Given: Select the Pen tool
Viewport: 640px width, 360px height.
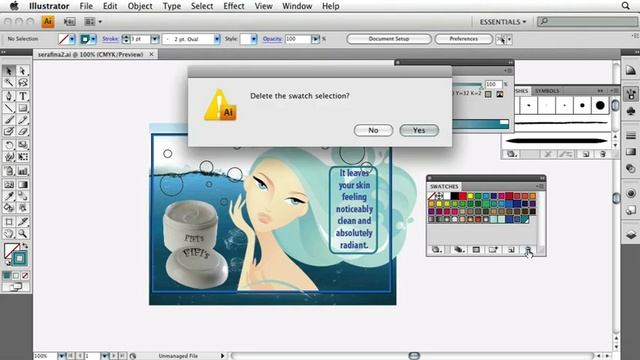Looking at the screenshot, I should [9, 96].
